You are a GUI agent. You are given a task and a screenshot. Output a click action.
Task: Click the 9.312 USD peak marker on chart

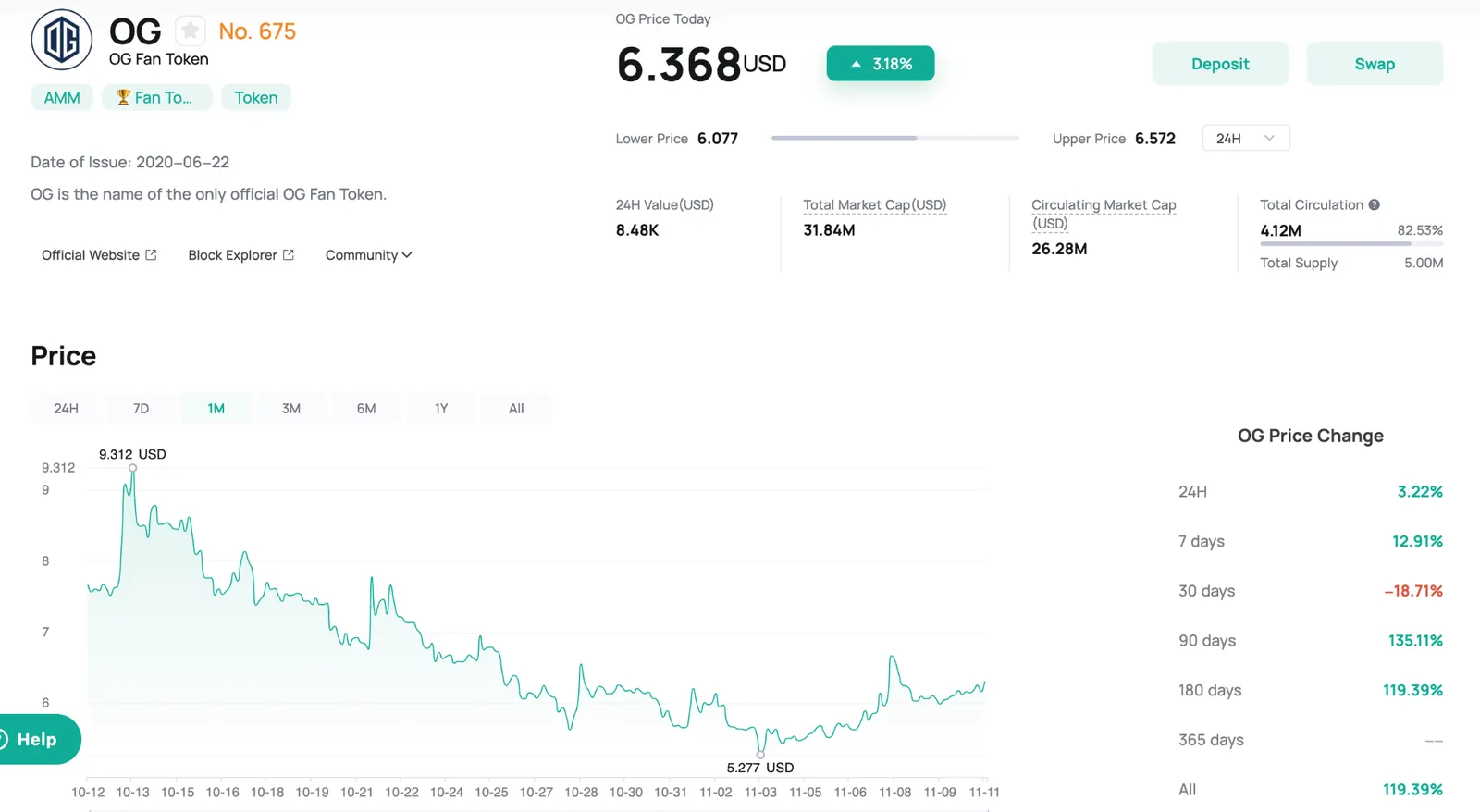pyautogui.click(x=132, y=468)
